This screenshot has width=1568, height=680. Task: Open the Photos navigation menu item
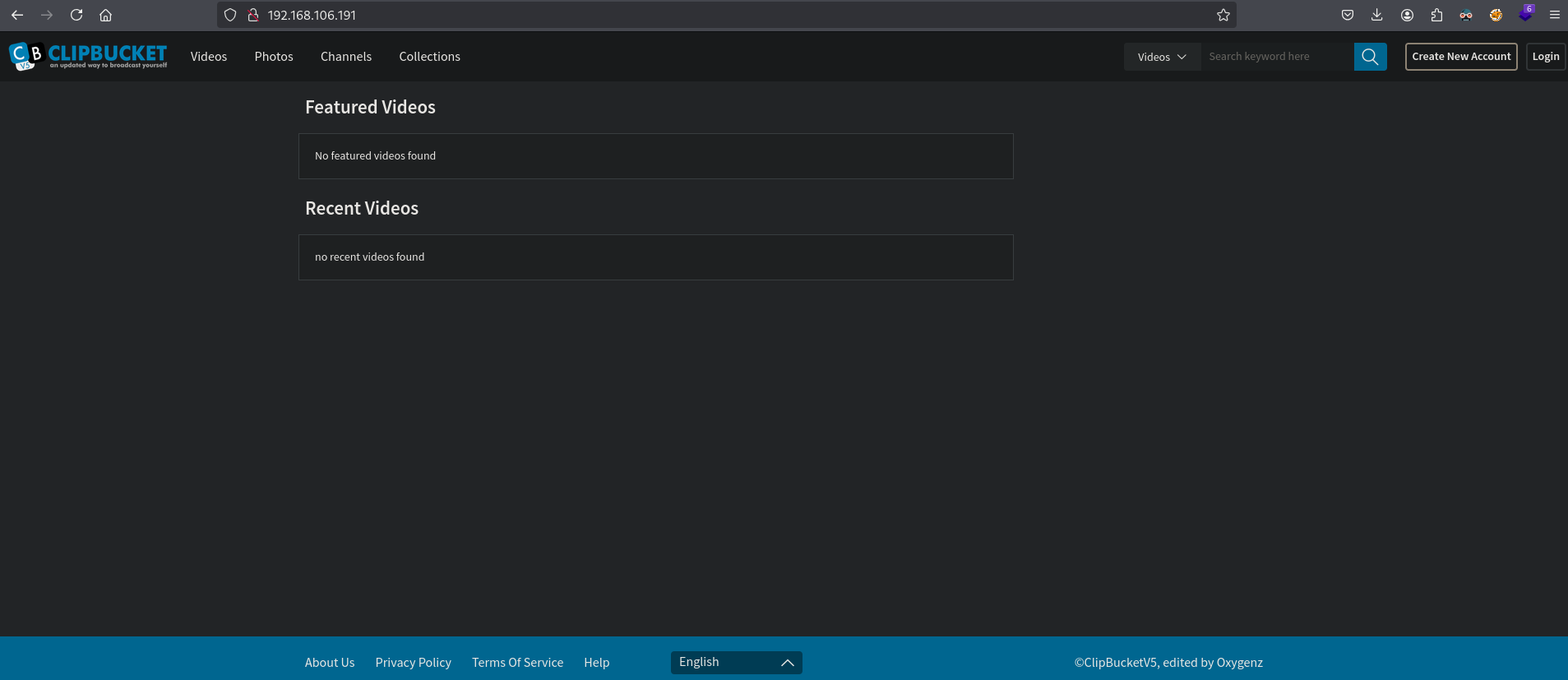(x=274, y=57)
